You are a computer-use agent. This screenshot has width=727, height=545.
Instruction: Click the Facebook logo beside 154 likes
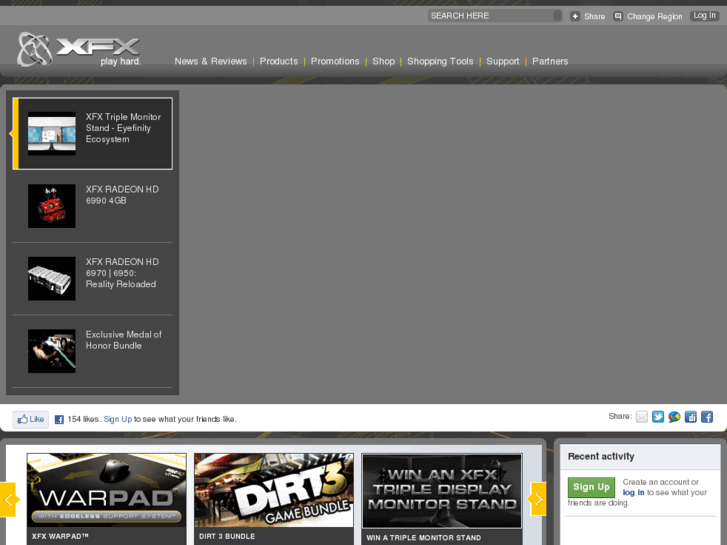click(59, 419)
